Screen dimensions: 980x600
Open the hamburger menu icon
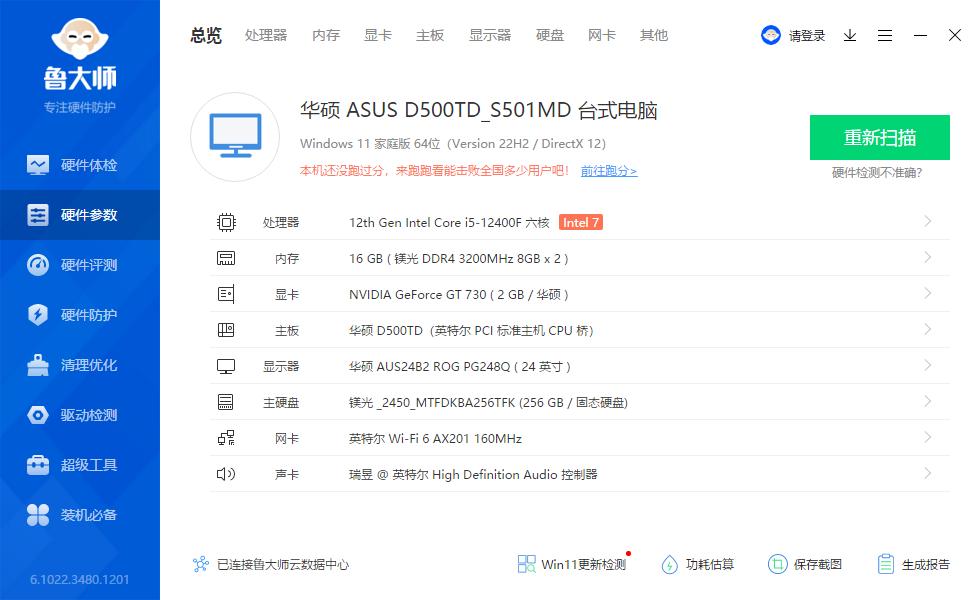(885, 35)
